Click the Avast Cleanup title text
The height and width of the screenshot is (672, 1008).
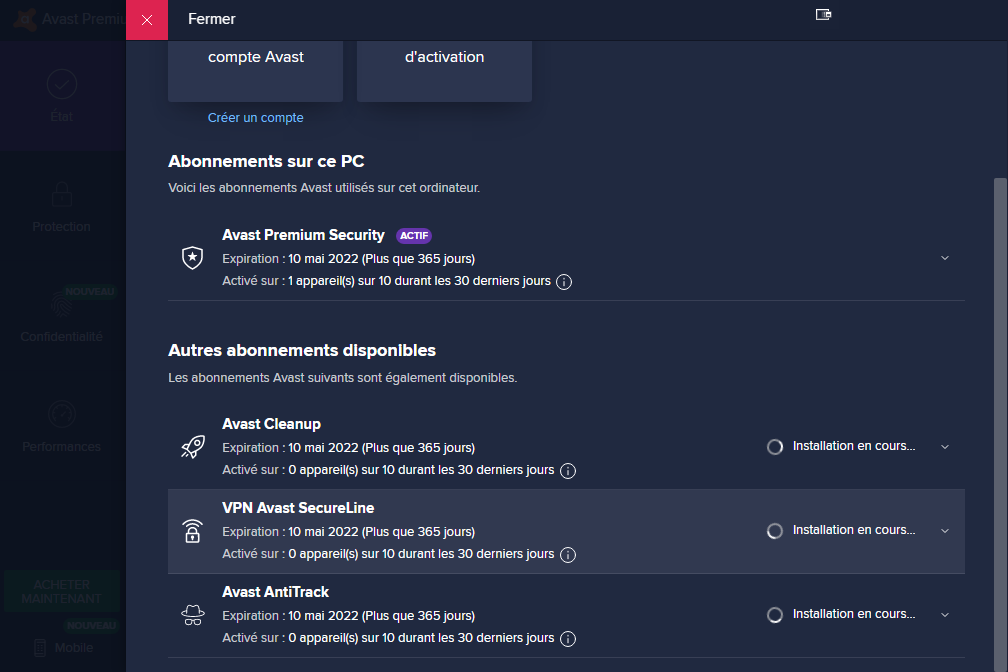click(x=271, y=424)
